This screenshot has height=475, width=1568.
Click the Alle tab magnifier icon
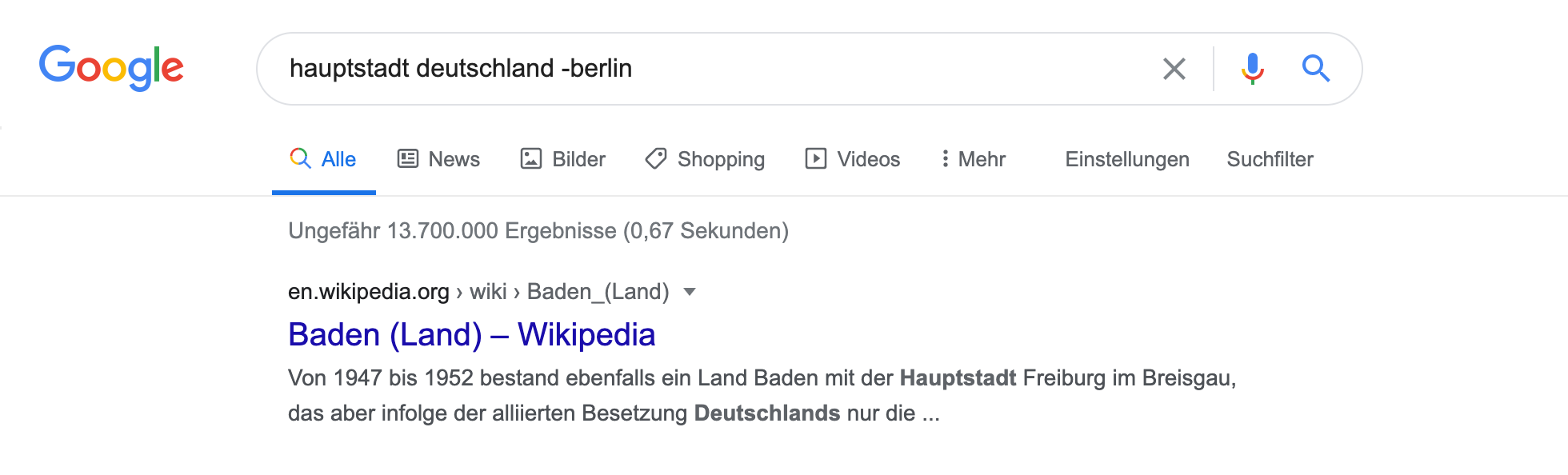click(300, 158)
